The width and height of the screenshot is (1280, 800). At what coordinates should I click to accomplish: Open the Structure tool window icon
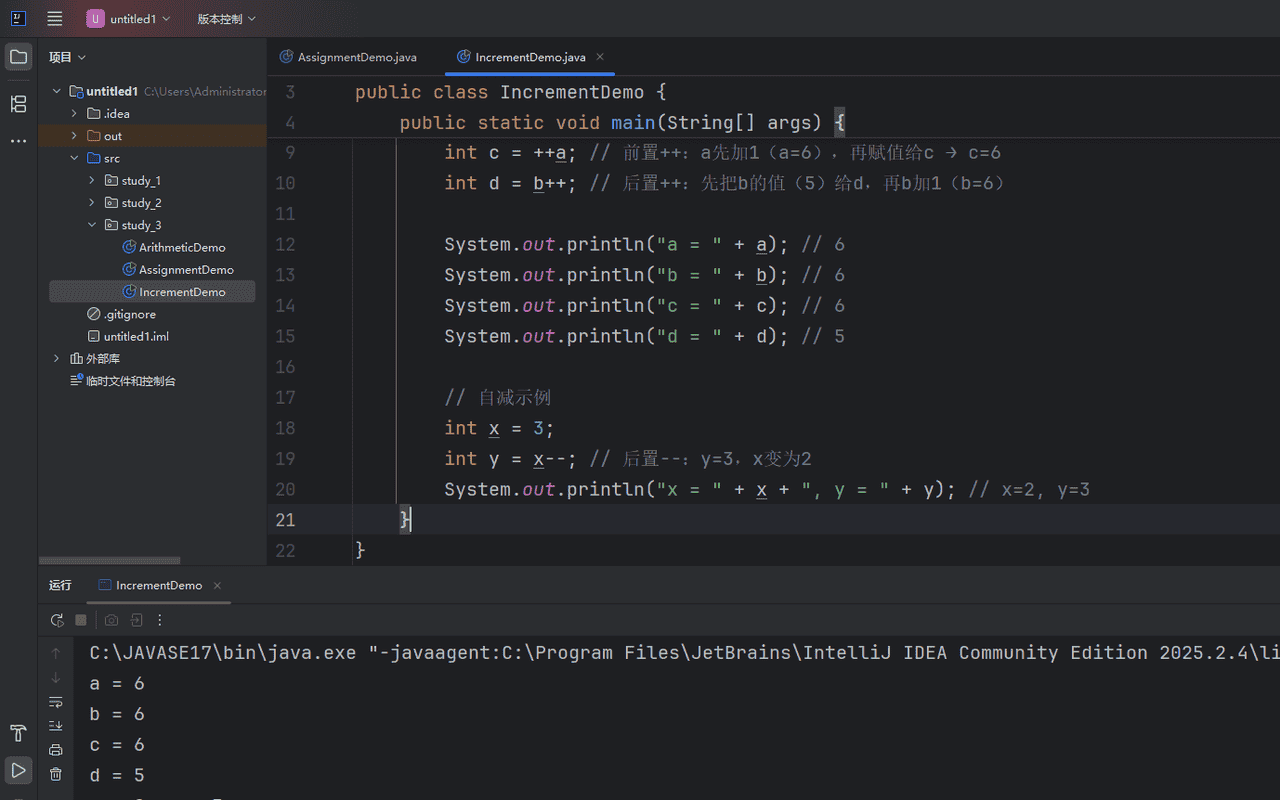click(x=18, y=104)
